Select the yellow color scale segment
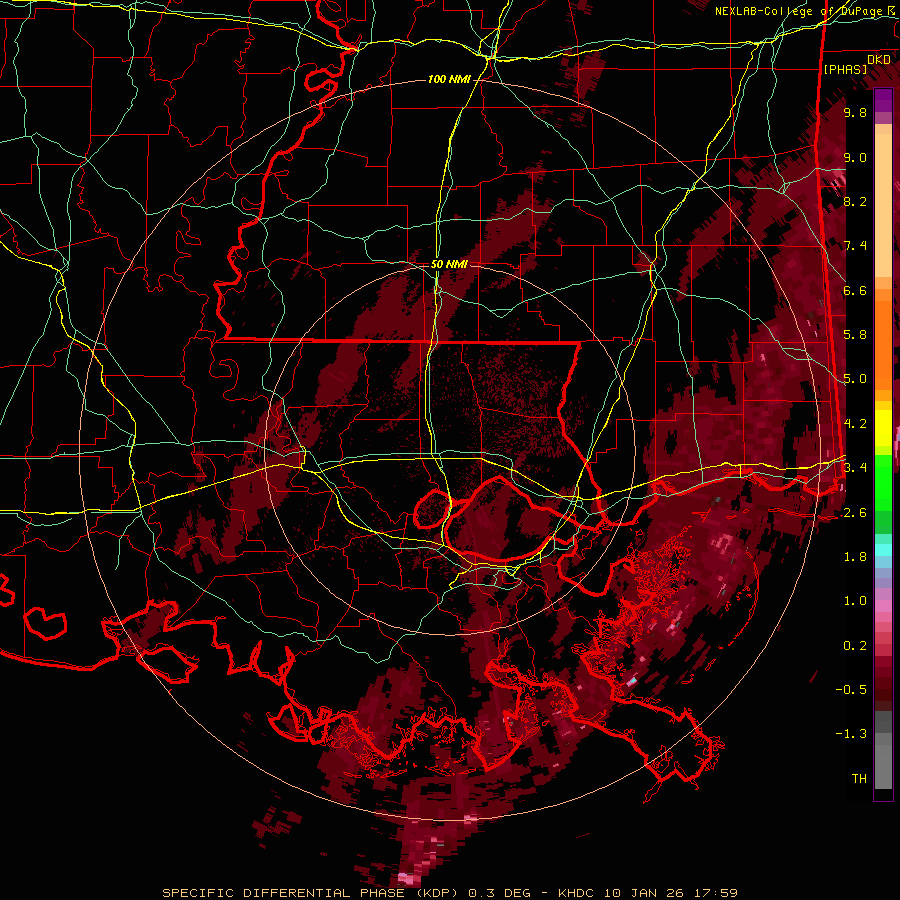This screenshot has height=900, width=900. (883, 428)
